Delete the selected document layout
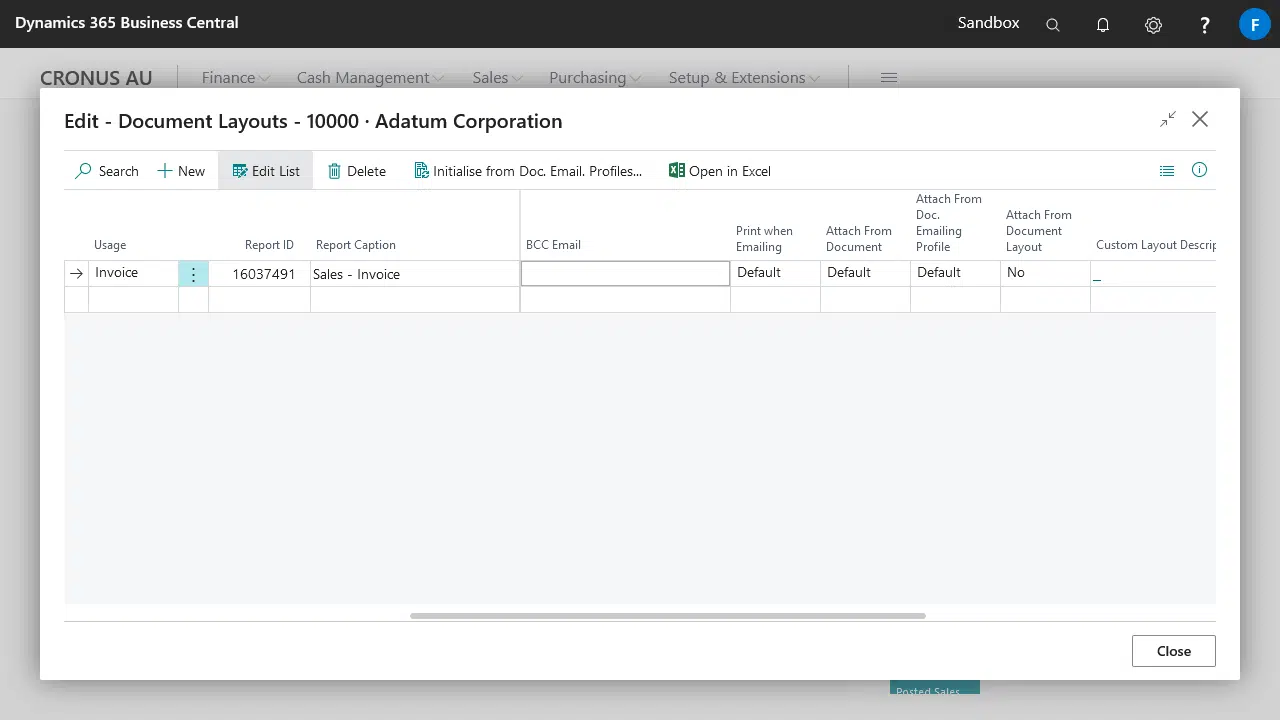Image resolution: width=1280 pixels, height=720 pixels. click(x=357, y=171)
